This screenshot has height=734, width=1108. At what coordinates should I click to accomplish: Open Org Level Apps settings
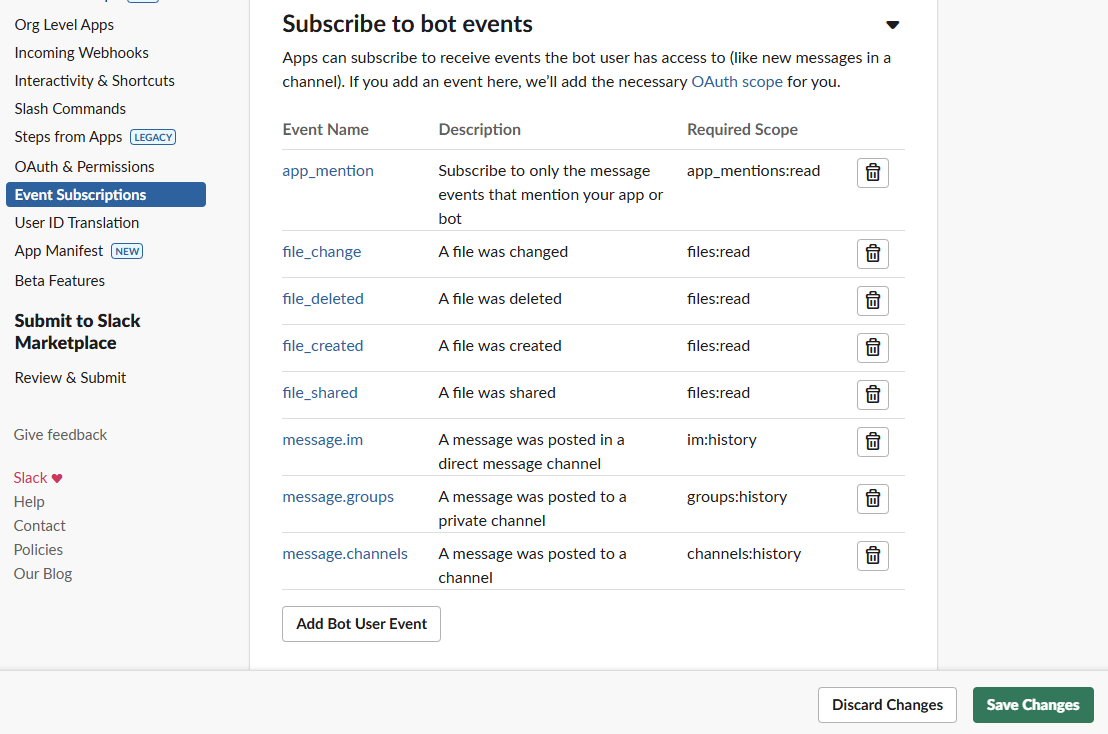64,25
